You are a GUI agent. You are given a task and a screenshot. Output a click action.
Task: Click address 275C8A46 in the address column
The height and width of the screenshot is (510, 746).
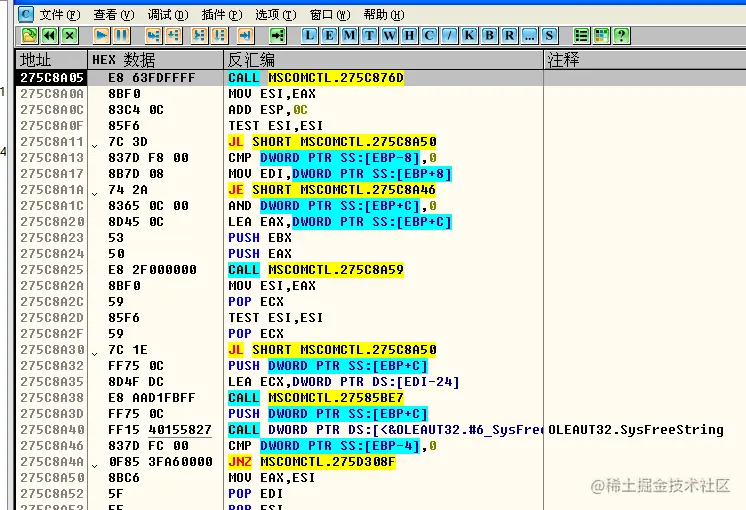(51, 446)
